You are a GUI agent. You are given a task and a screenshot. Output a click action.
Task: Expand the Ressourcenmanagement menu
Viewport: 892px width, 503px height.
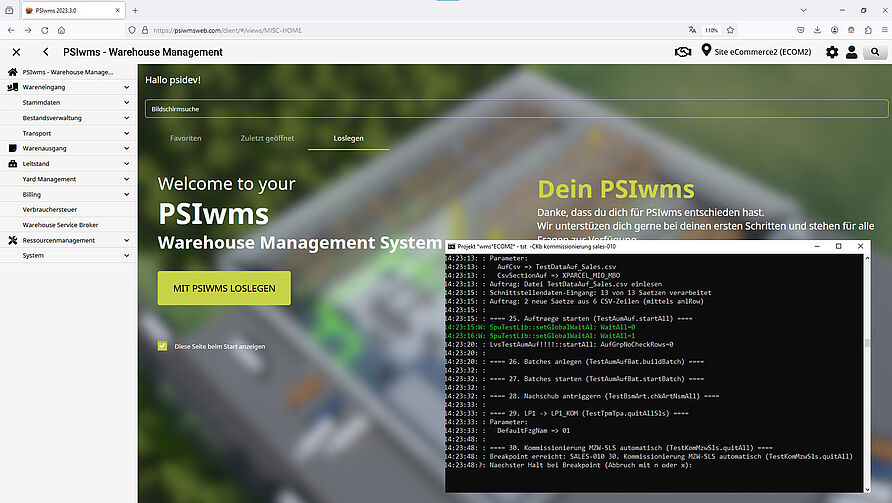pyautogui.click(x=126, y=241)
